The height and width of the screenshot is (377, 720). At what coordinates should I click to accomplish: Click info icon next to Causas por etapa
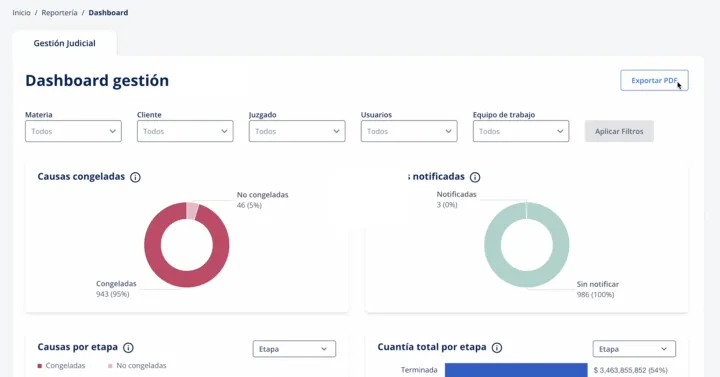[128, 348]
